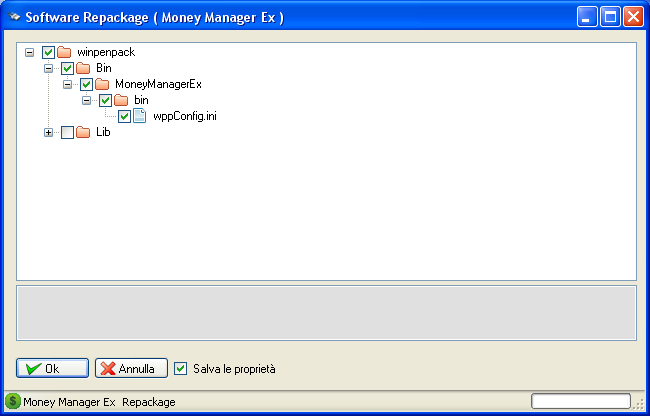Close the Software Repackage window
Viewport: 650px width, 416px height.
(x=633, y=17)
